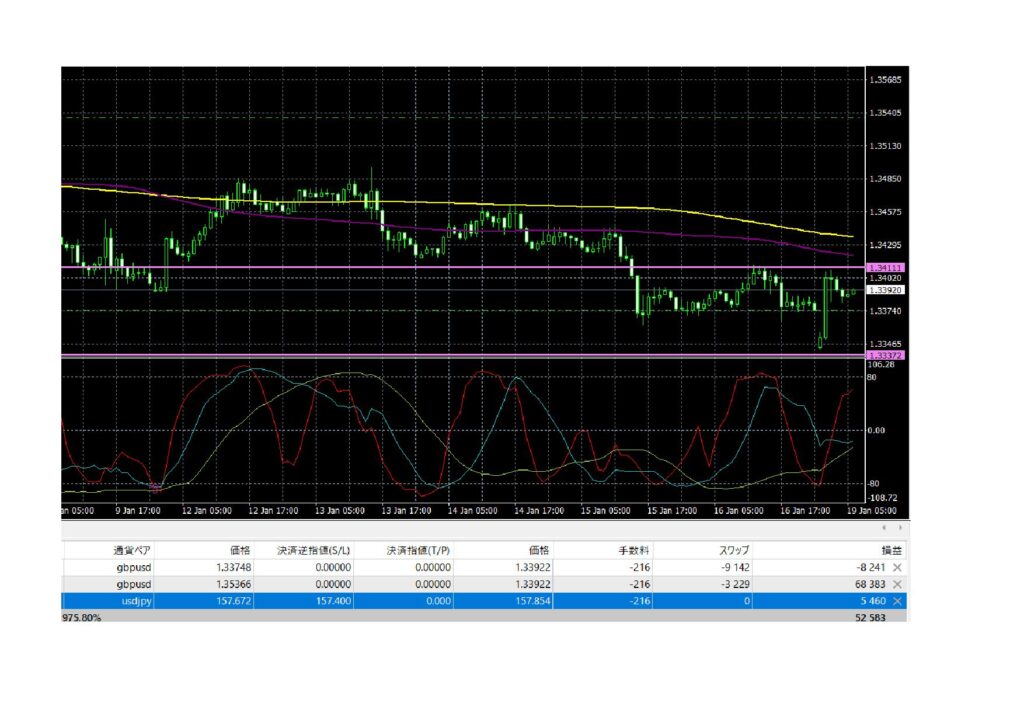Click the 157.400 stop loss cell
This screenshot has width=1024, height=724.
pyautogui.click(x=333, y=601)
